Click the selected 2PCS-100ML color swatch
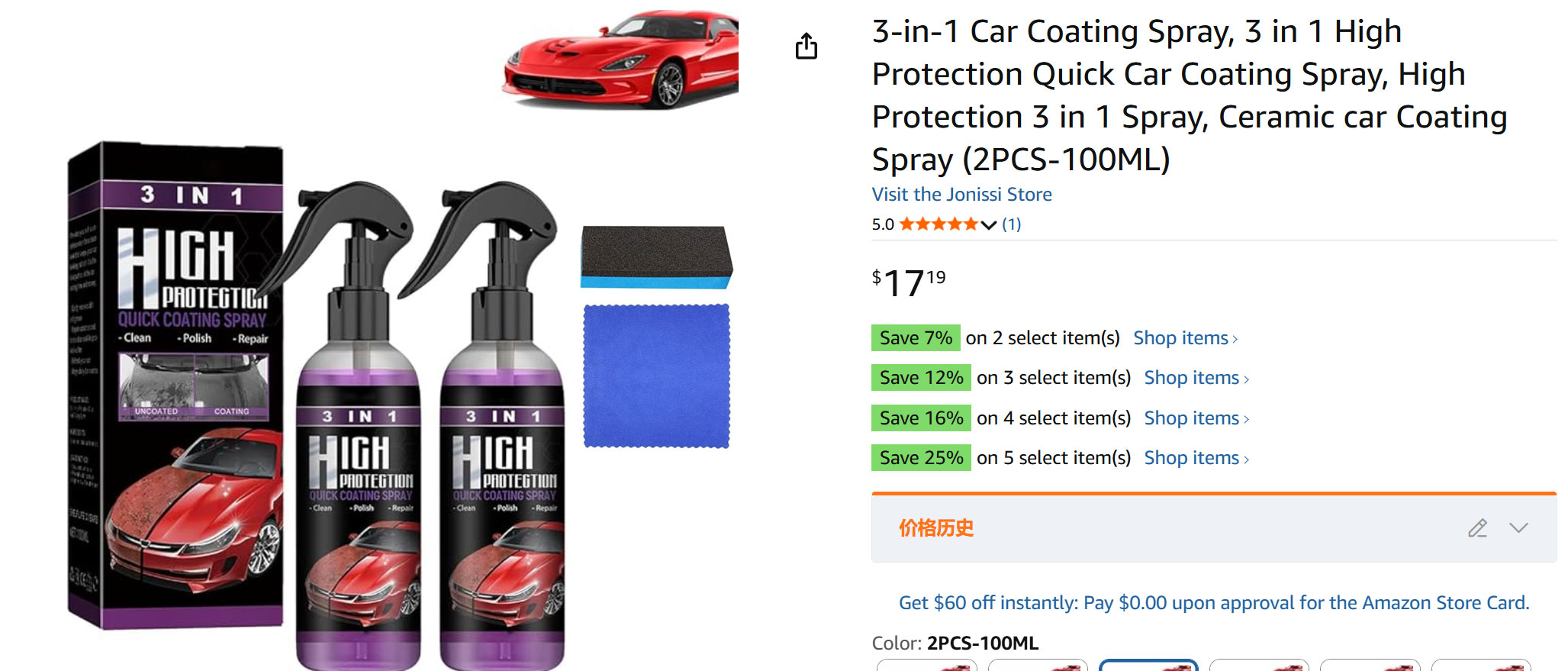 1148,665
